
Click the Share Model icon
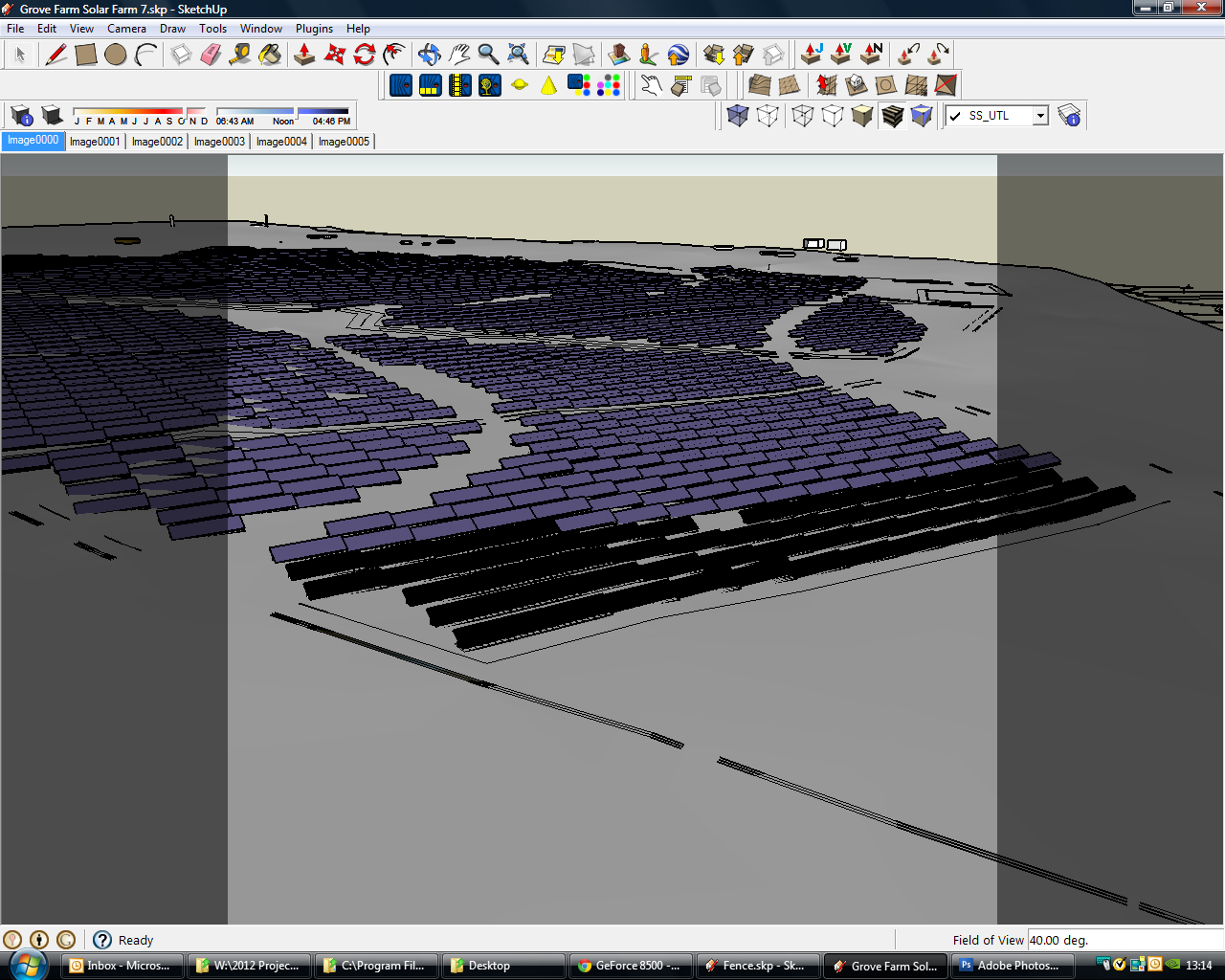[x=743, y=55]
